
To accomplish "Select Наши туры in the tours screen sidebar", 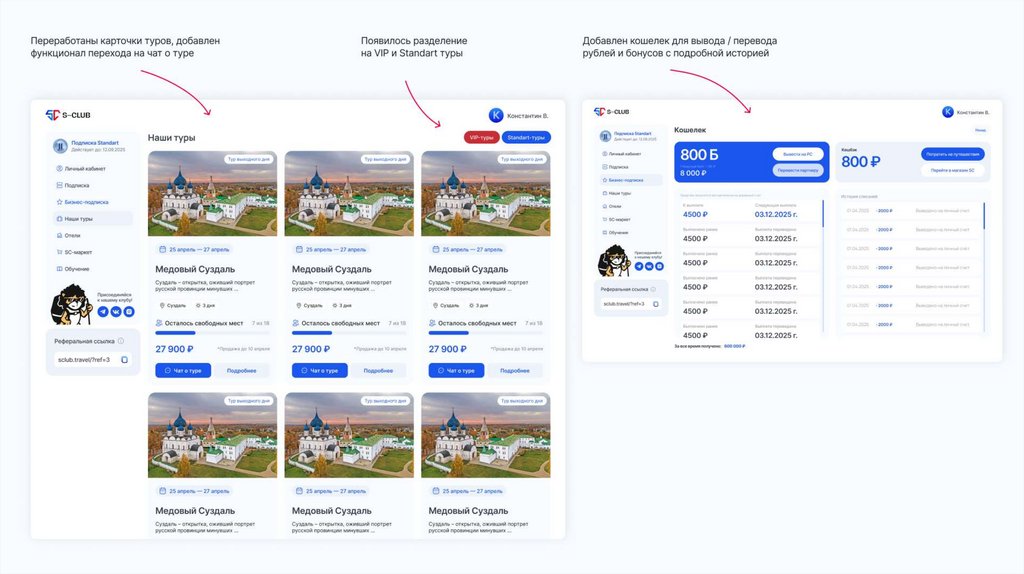I will [x=91, y=219].
